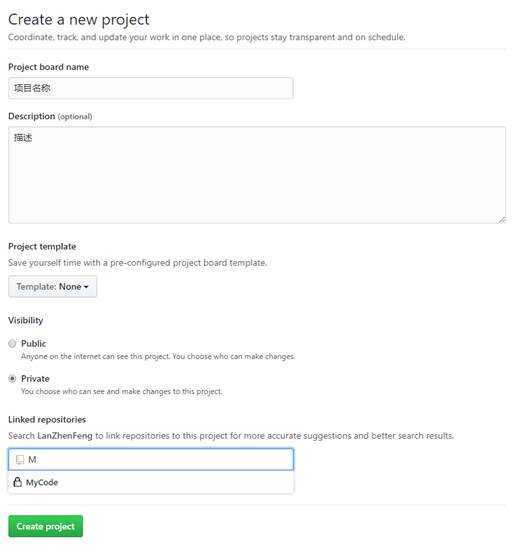Click the Project template heading
Image resolution: width=517 pixels, height=556 pixels.
42,246
